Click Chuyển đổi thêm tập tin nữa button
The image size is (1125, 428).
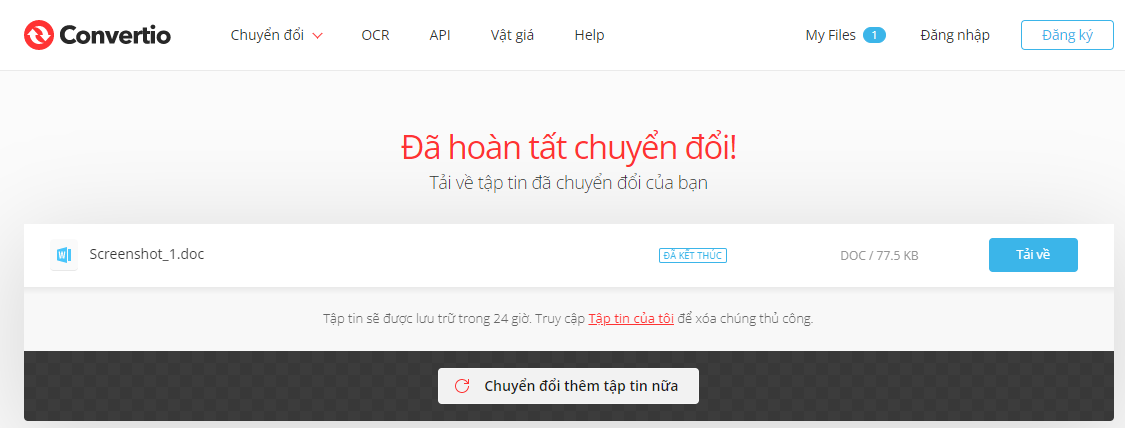568,386
